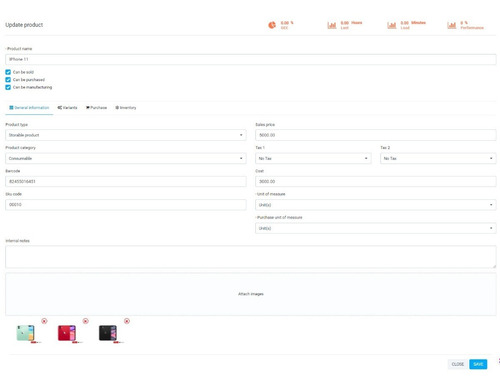The image size is (500, 388).
Task: Toggle the Can be sold checkbox
Action: (8, 72)
